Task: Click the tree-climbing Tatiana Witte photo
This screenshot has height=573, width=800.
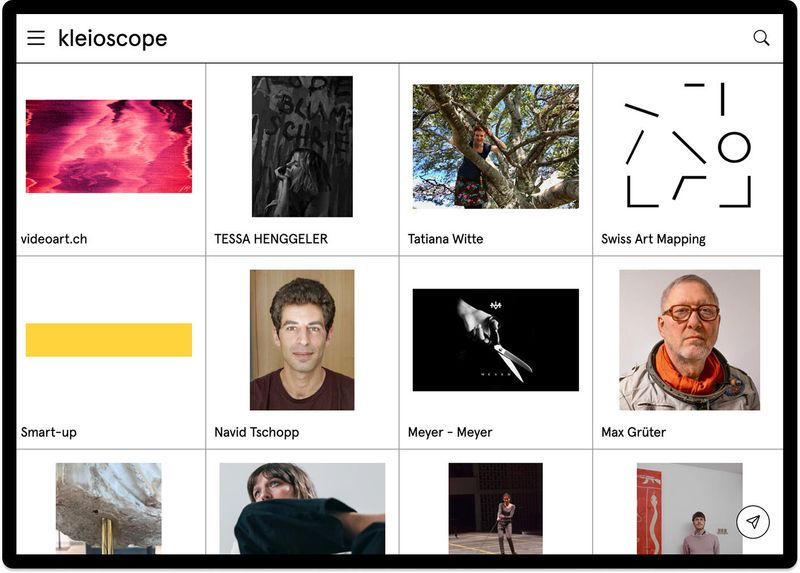Action: tap(495, 146)
